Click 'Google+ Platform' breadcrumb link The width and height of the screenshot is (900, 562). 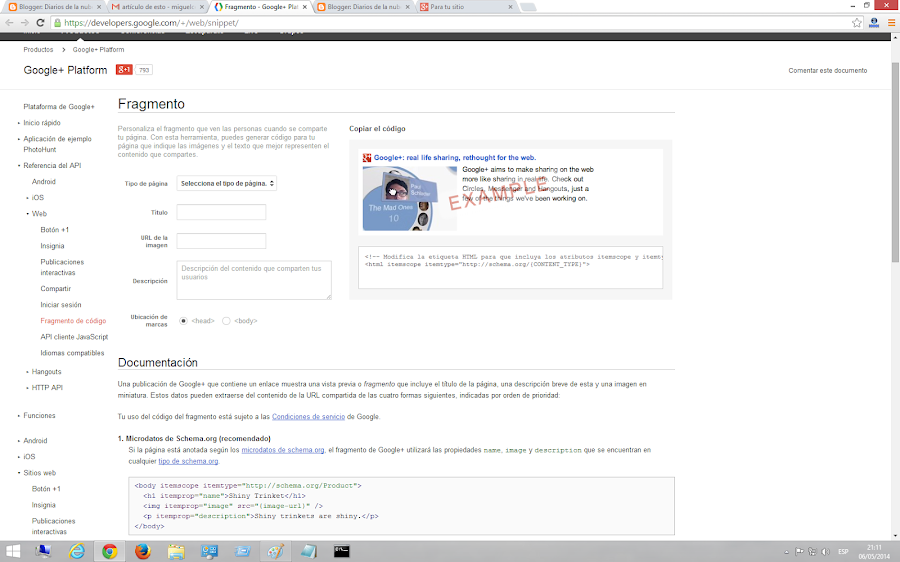coord(98,50)
